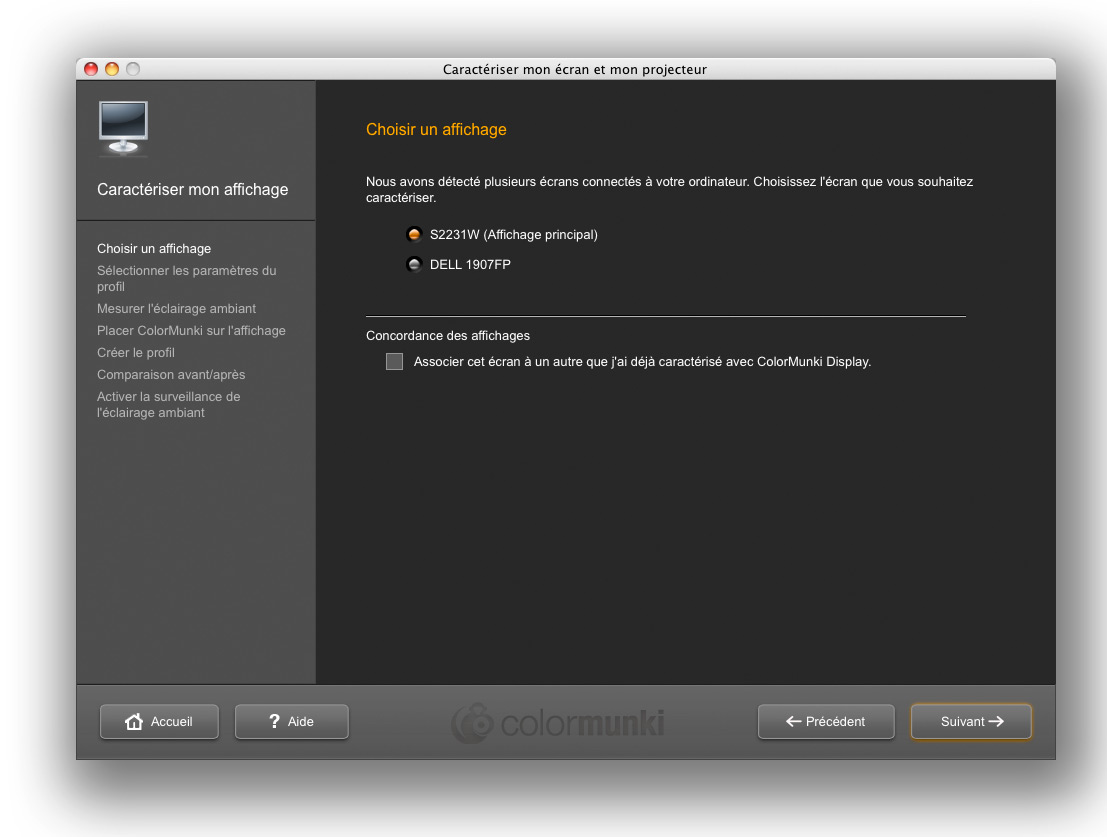Image resolution: width=1107 pixels, height=837 pixels.
Task: Click the 'Concordance des affichages' label
Action: click(448, 336)
